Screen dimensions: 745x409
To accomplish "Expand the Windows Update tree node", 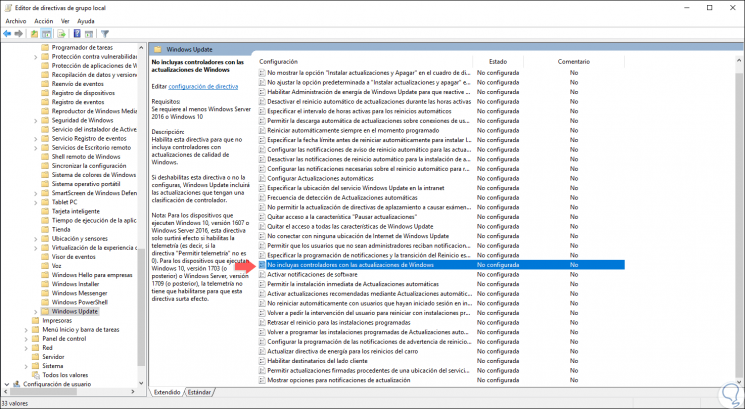I will [x=35, y=312].
